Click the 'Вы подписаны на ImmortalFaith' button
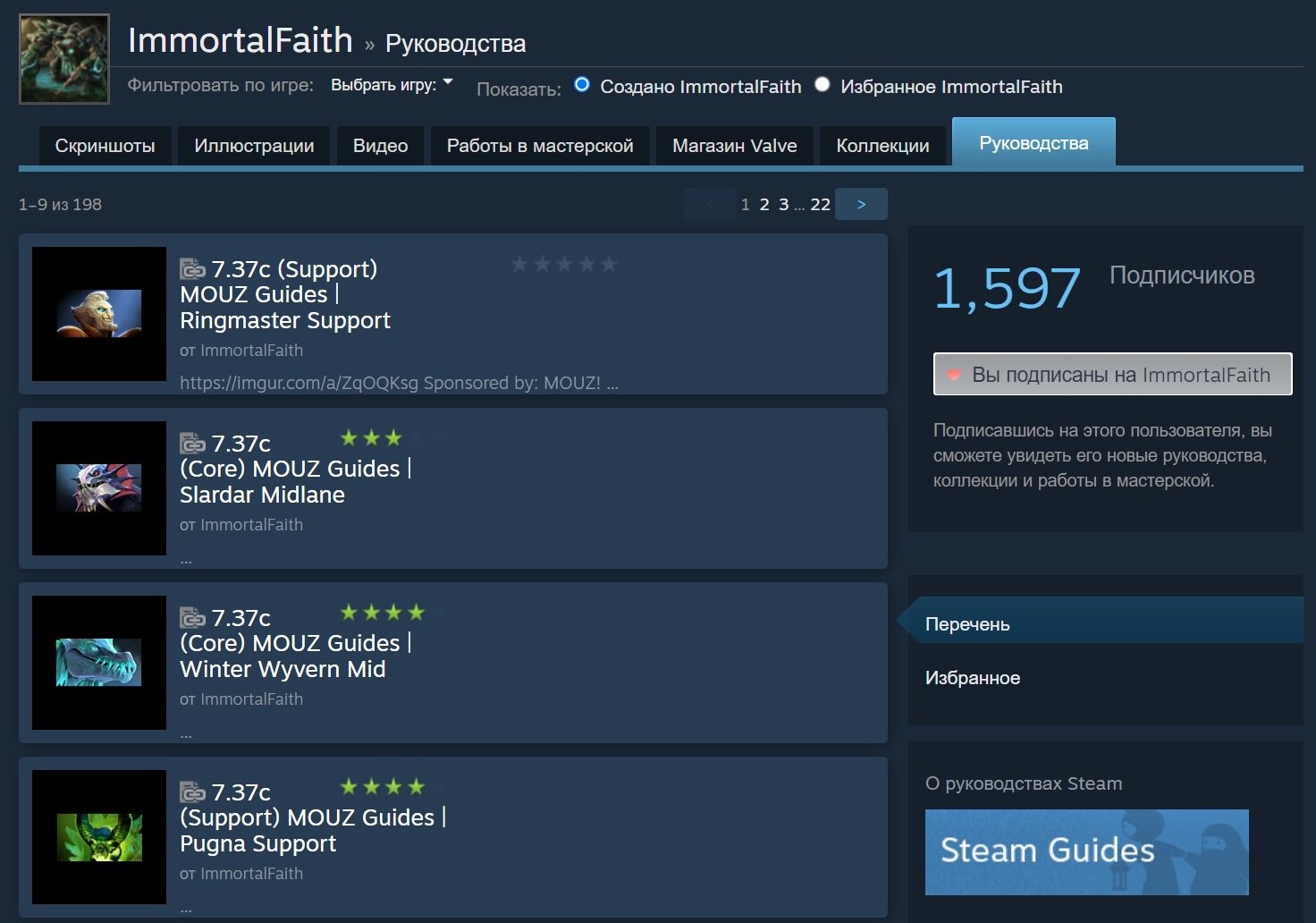The width and height of the screenshot is (1316, 923). point(1112,374)
